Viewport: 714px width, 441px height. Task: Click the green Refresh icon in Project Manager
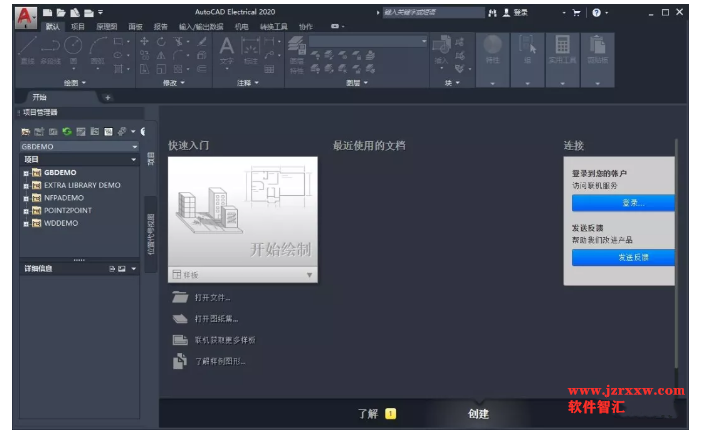pos(67,132)
